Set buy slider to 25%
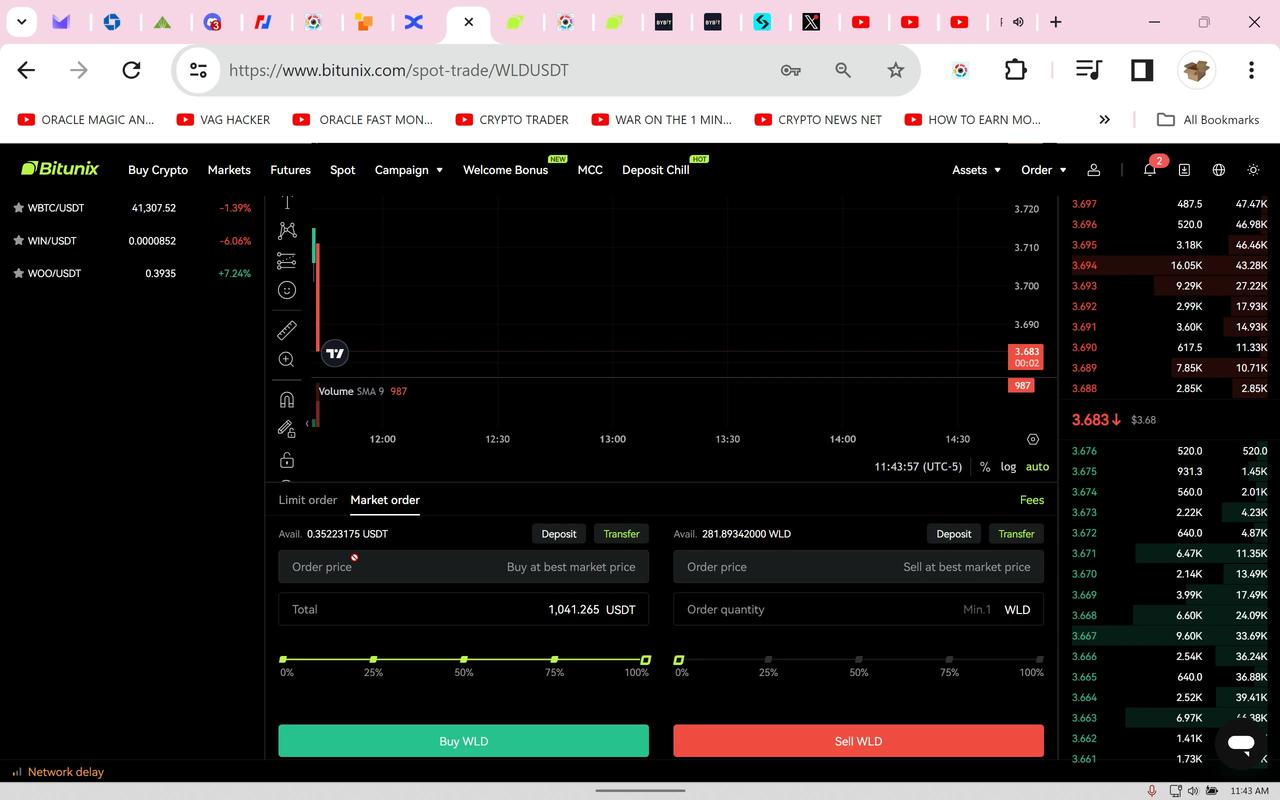Image resolution: width=1280 pixels, height=800 pixels. coord(373,660)
